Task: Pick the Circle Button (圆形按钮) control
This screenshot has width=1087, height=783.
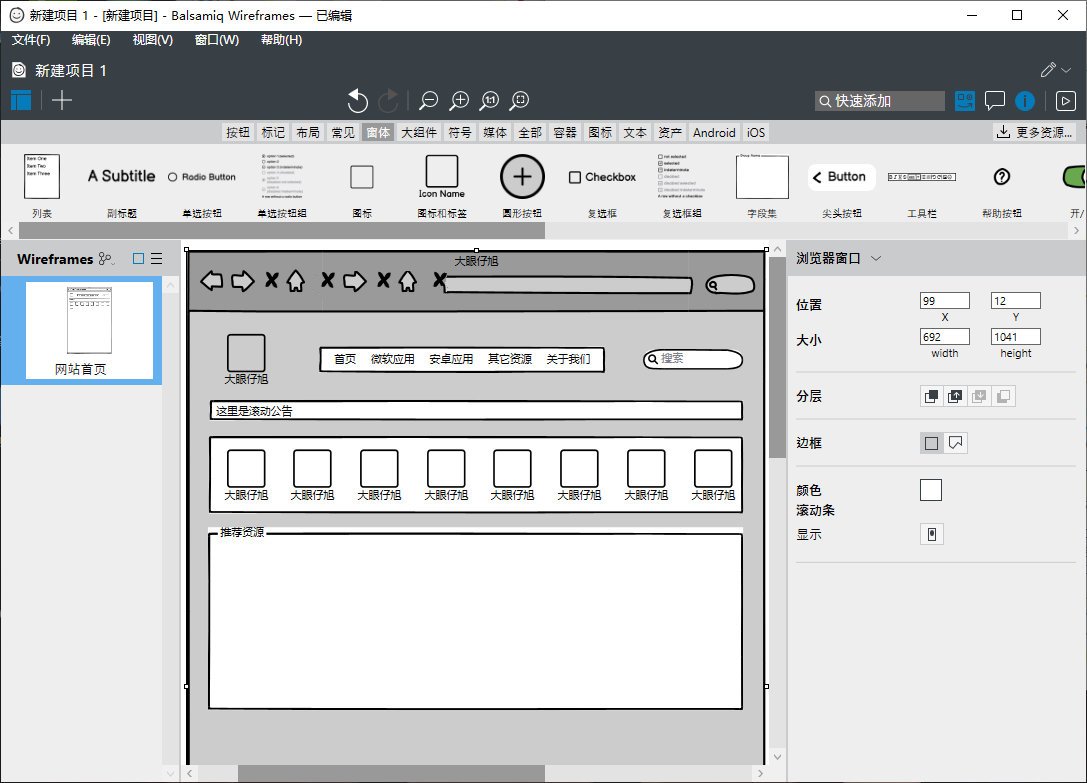Action: point(522,177)
